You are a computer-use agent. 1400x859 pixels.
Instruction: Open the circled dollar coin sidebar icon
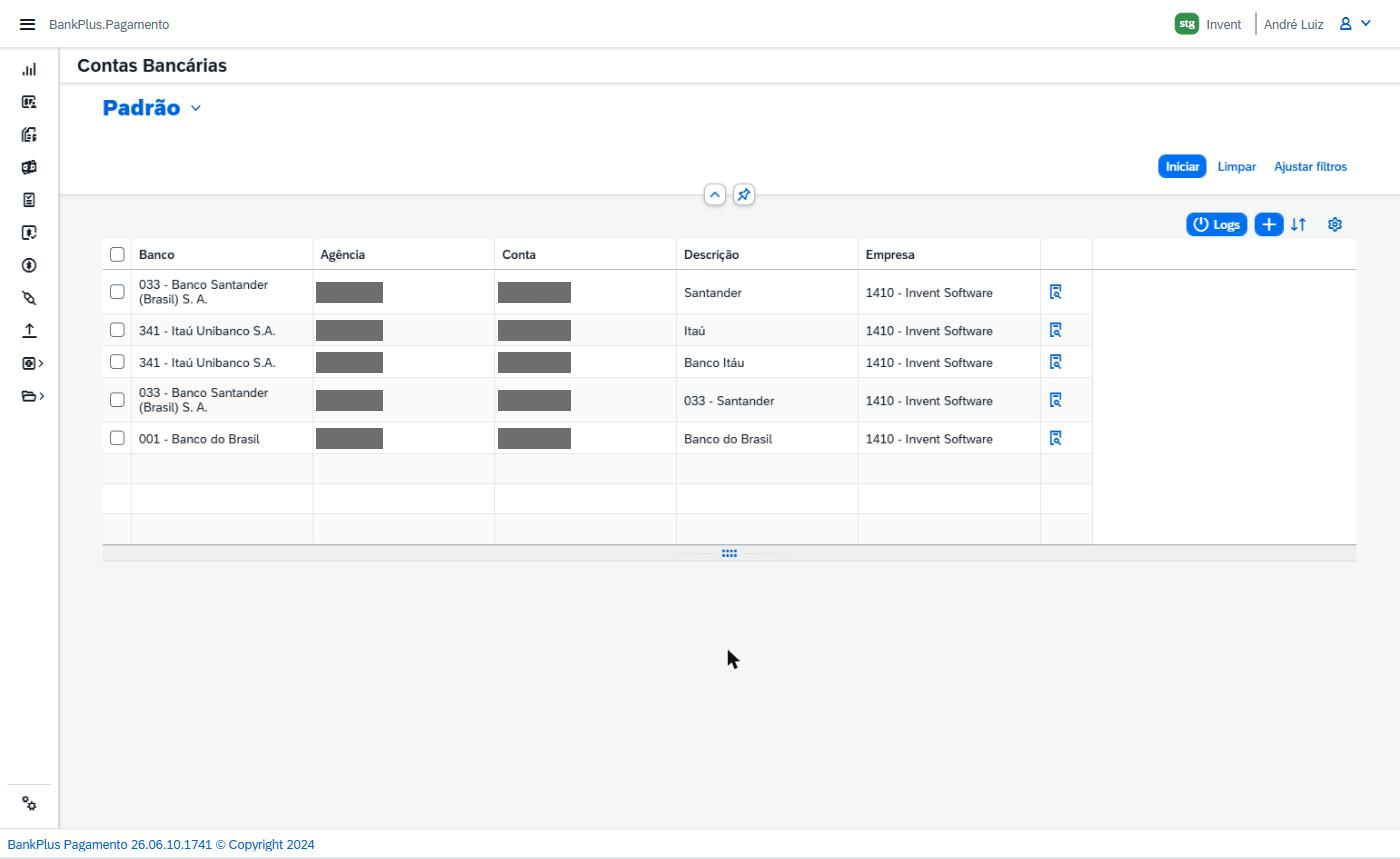29,265
